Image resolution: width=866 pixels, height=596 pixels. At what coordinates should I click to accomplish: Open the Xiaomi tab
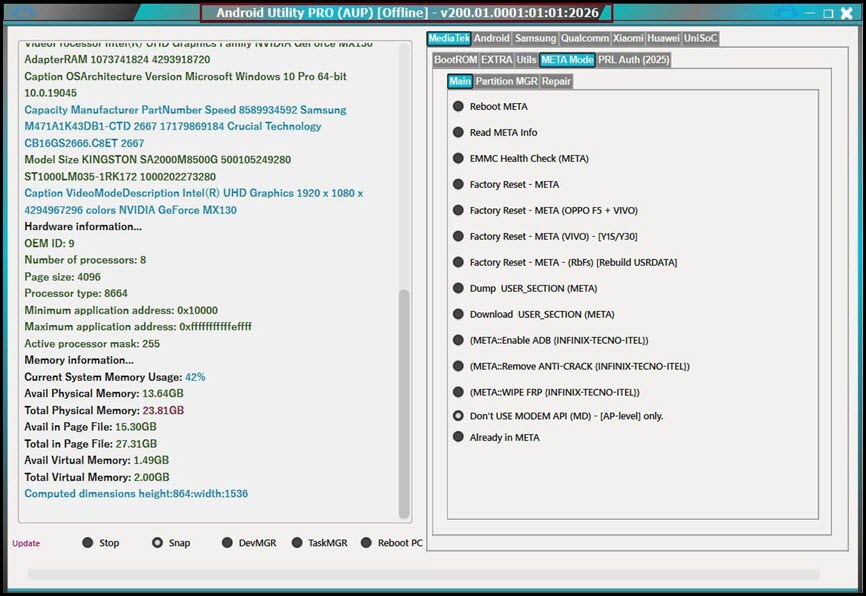click(x=628, y=38)
